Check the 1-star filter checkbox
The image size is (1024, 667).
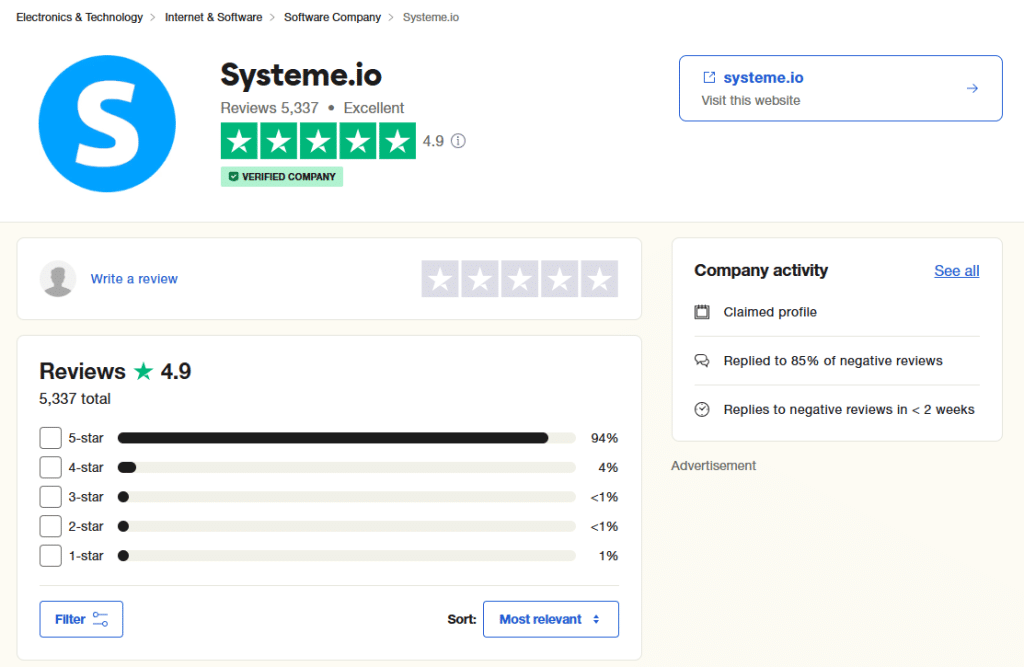(50, 555)
